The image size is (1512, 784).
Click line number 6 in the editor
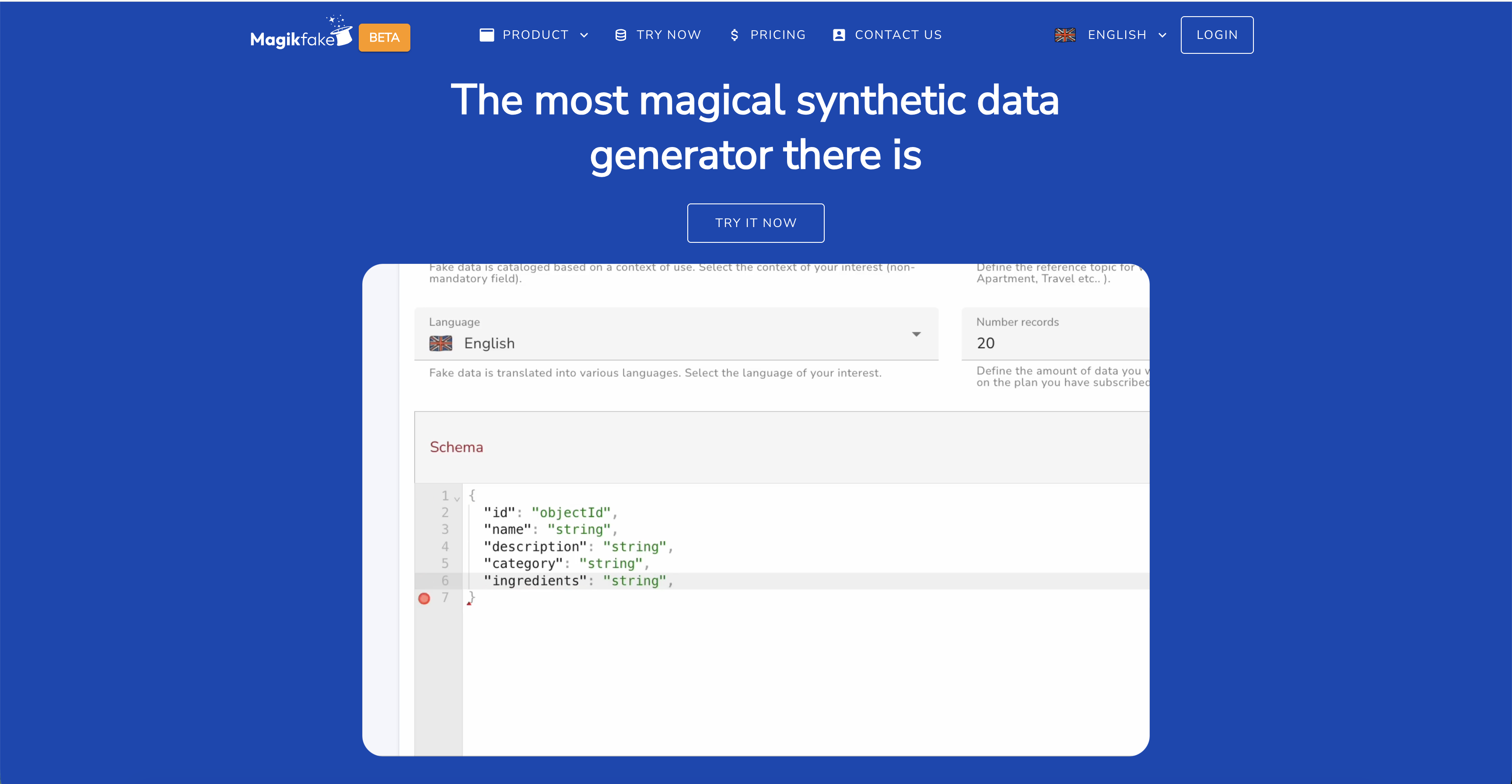pyautogui.click(x=445, y=581)
